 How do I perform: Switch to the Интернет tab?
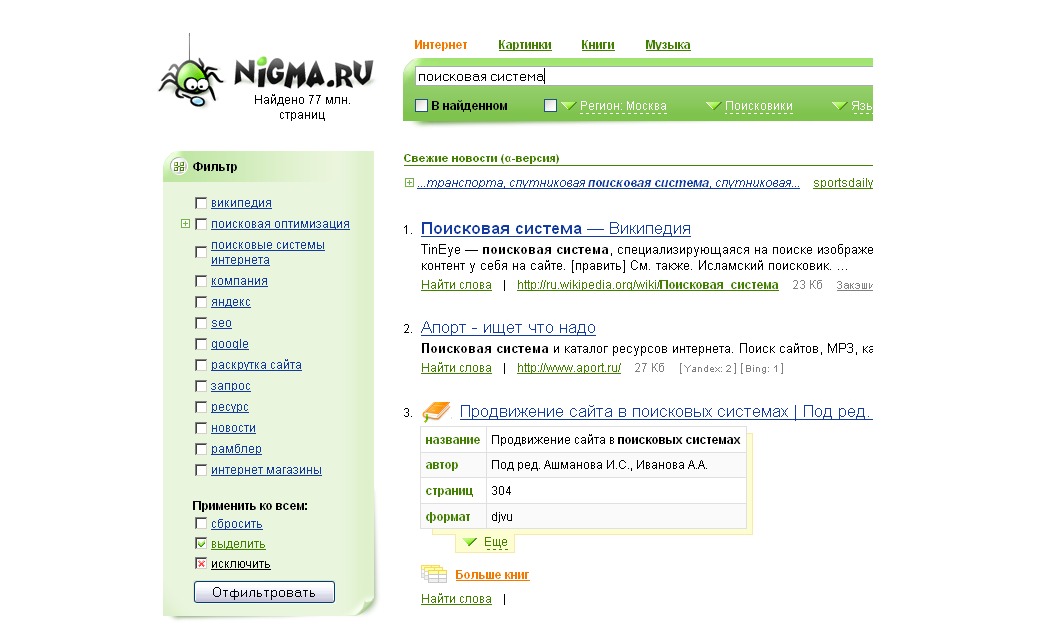click(x=440, y=45)
